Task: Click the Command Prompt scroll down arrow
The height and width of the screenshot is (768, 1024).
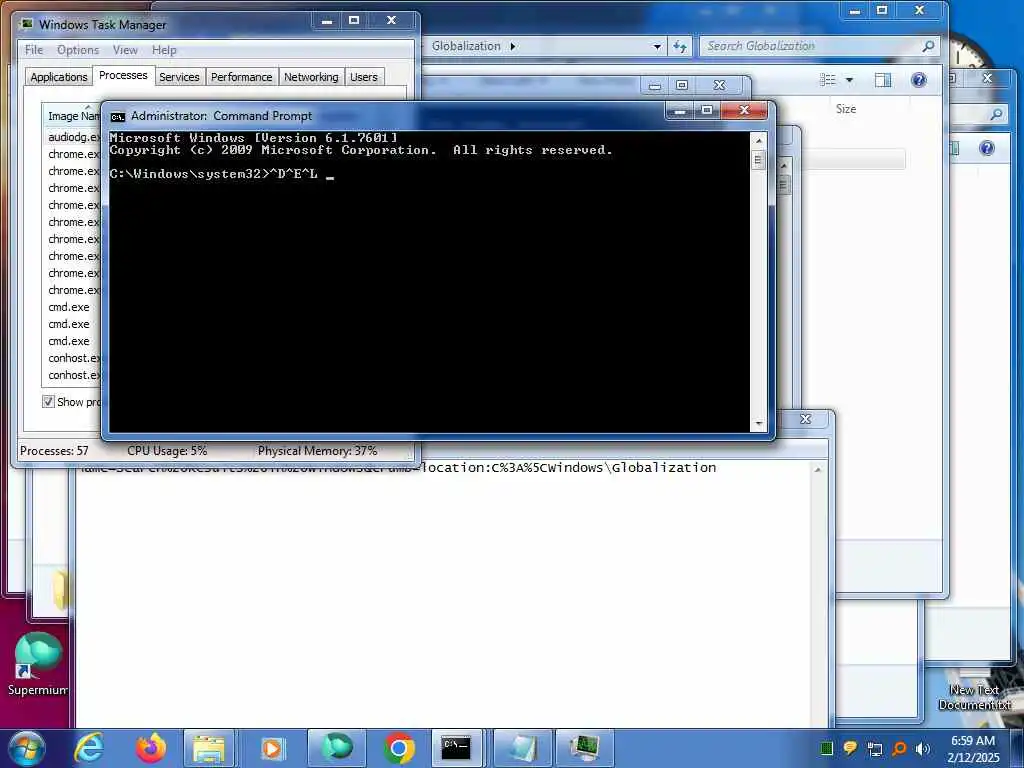Action: (758, 424)
